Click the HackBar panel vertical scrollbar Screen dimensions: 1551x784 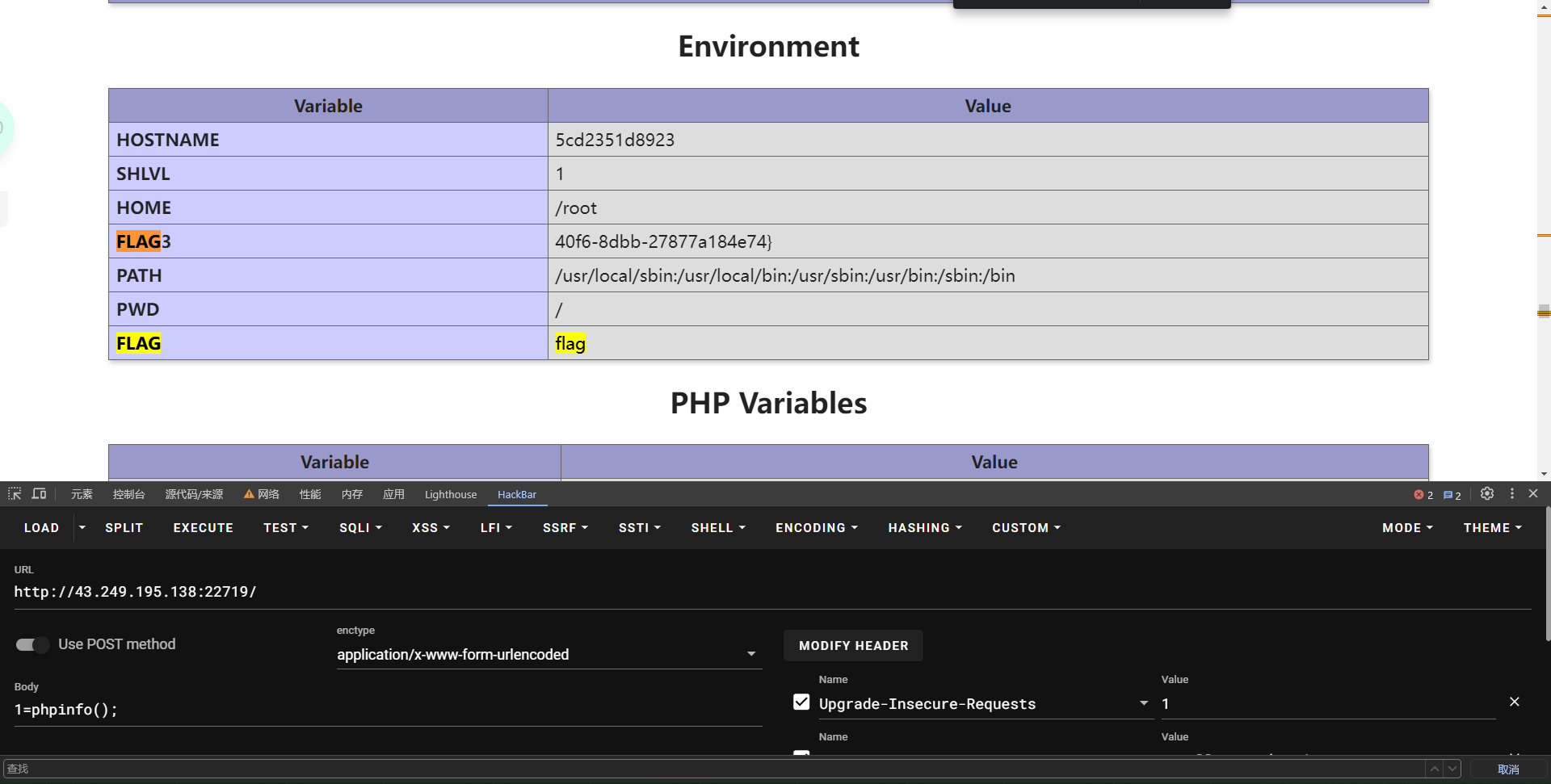coord(1548,573)
